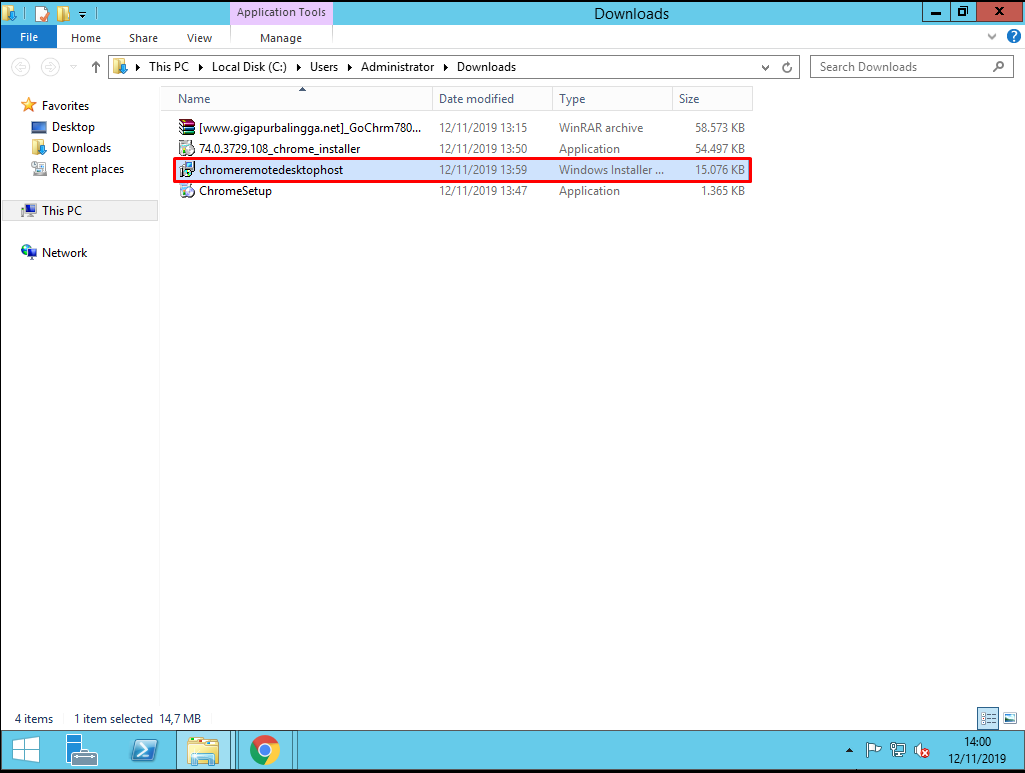The width and height of the screenshot is (1025, 773).
Task: Click the Explorer title bar folder icon
Action: [10, 12]
